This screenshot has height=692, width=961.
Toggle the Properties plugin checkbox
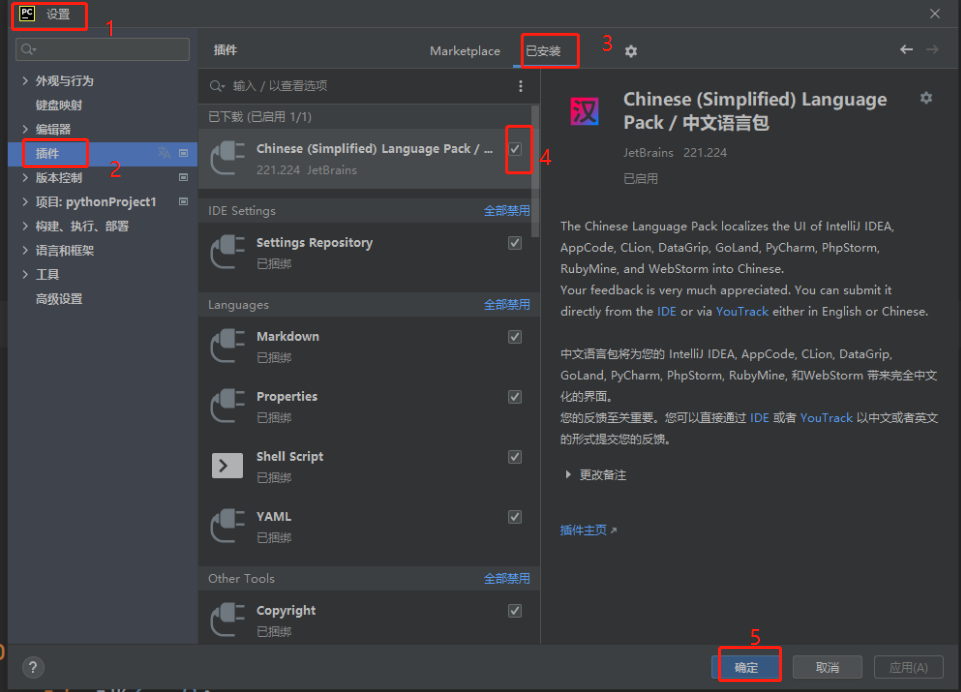coord(515,397)
